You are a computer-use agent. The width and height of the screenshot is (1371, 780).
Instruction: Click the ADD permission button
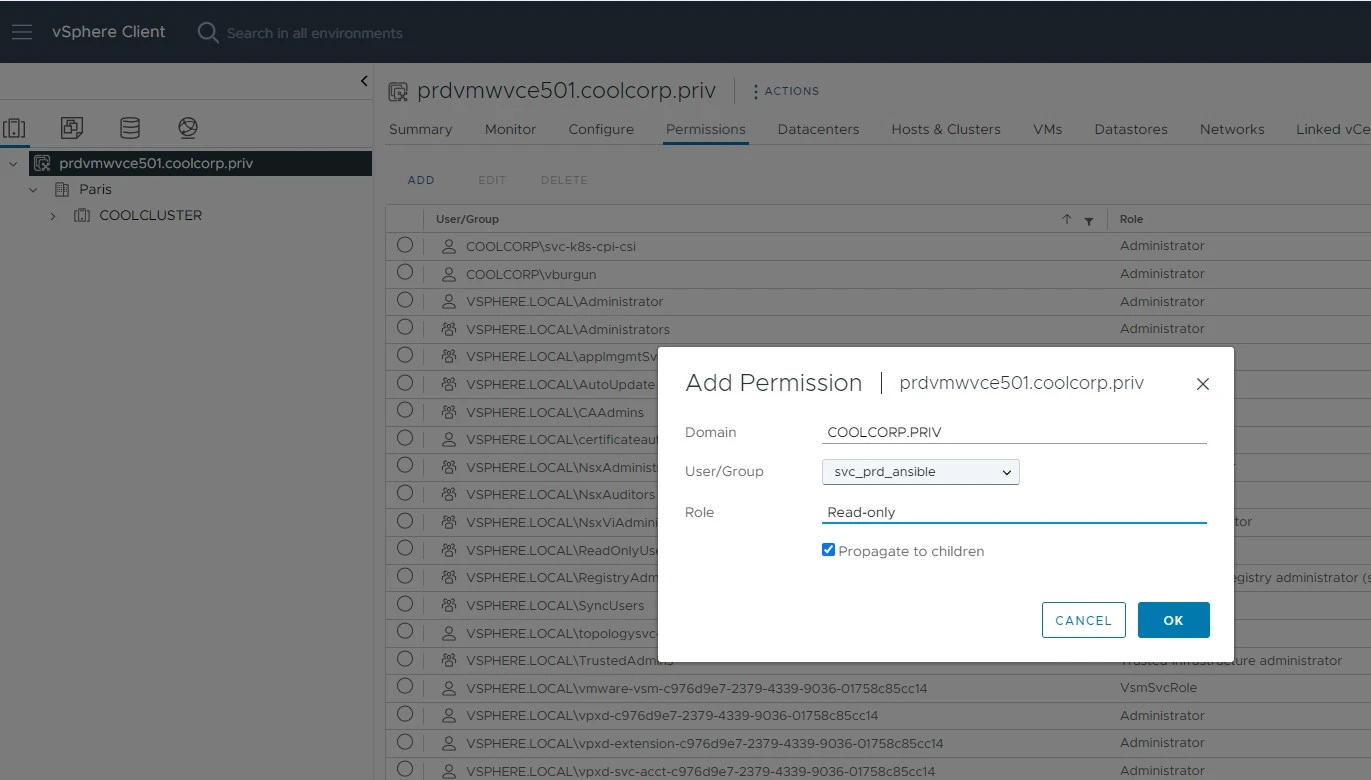pos(421,180)
